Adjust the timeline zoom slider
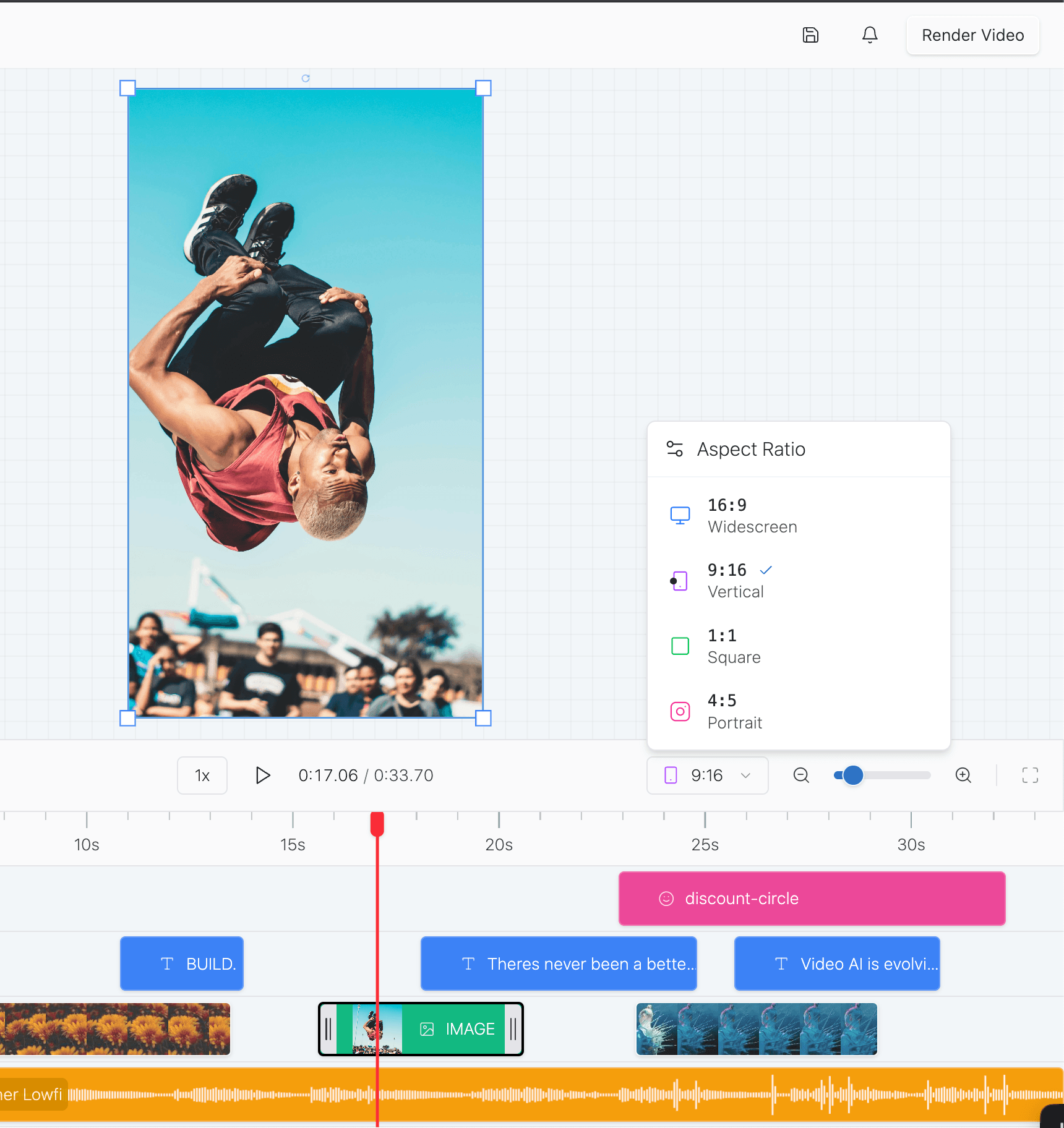 (x=852, y=775)
